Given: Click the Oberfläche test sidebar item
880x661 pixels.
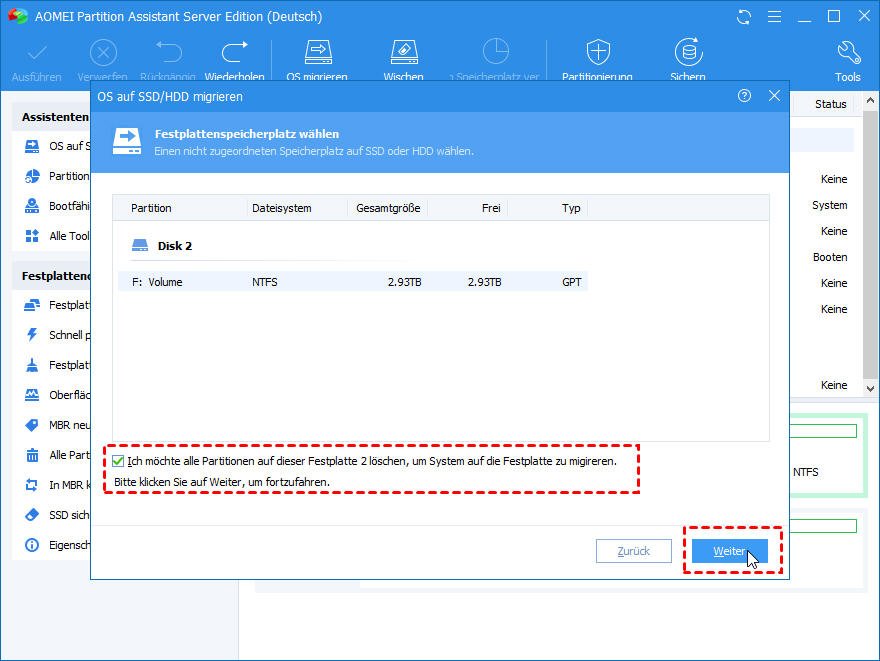Looking at the screenshot, I should point(57,395).
